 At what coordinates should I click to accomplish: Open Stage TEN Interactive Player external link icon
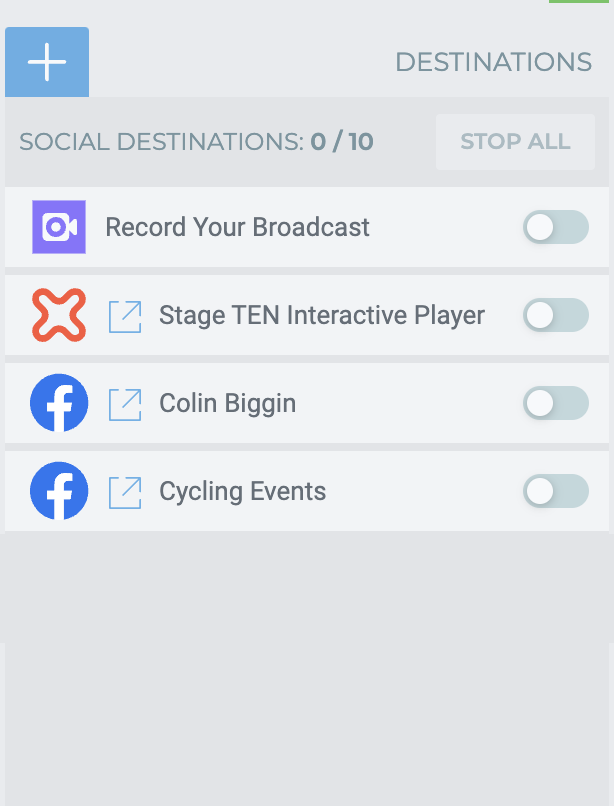pyautogui.click(x=125, y=317)
